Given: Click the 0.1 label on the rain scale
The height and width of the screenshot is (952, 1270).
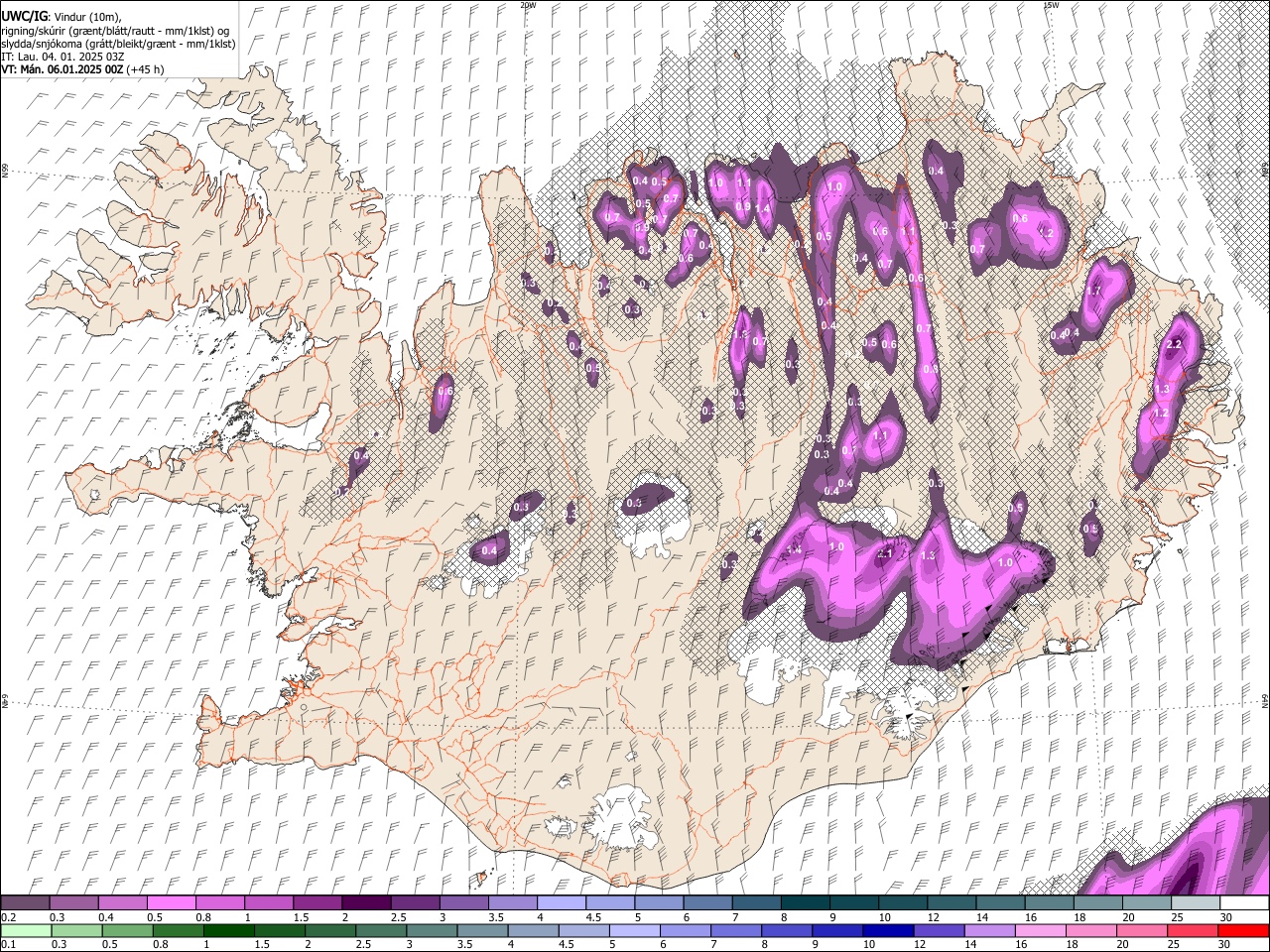Looking at the screenshot, I should [x=8, y=945].
